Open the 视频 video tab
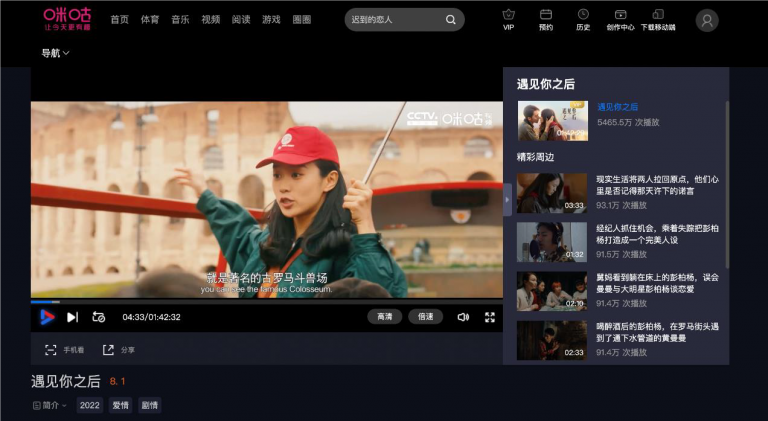The height and width of the screenshot is (421, 768). [x=211, y=20]
